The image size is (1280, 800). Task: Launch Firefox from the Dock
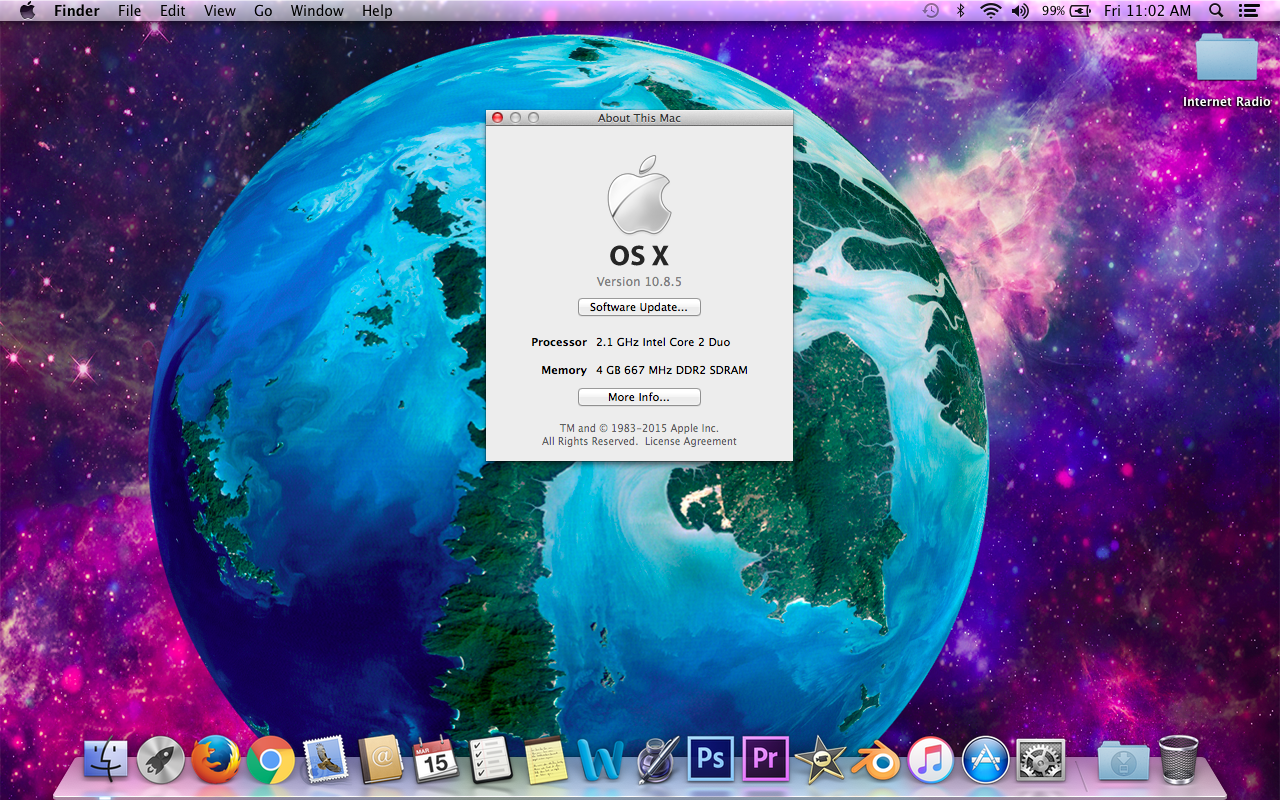pos(215,761)
